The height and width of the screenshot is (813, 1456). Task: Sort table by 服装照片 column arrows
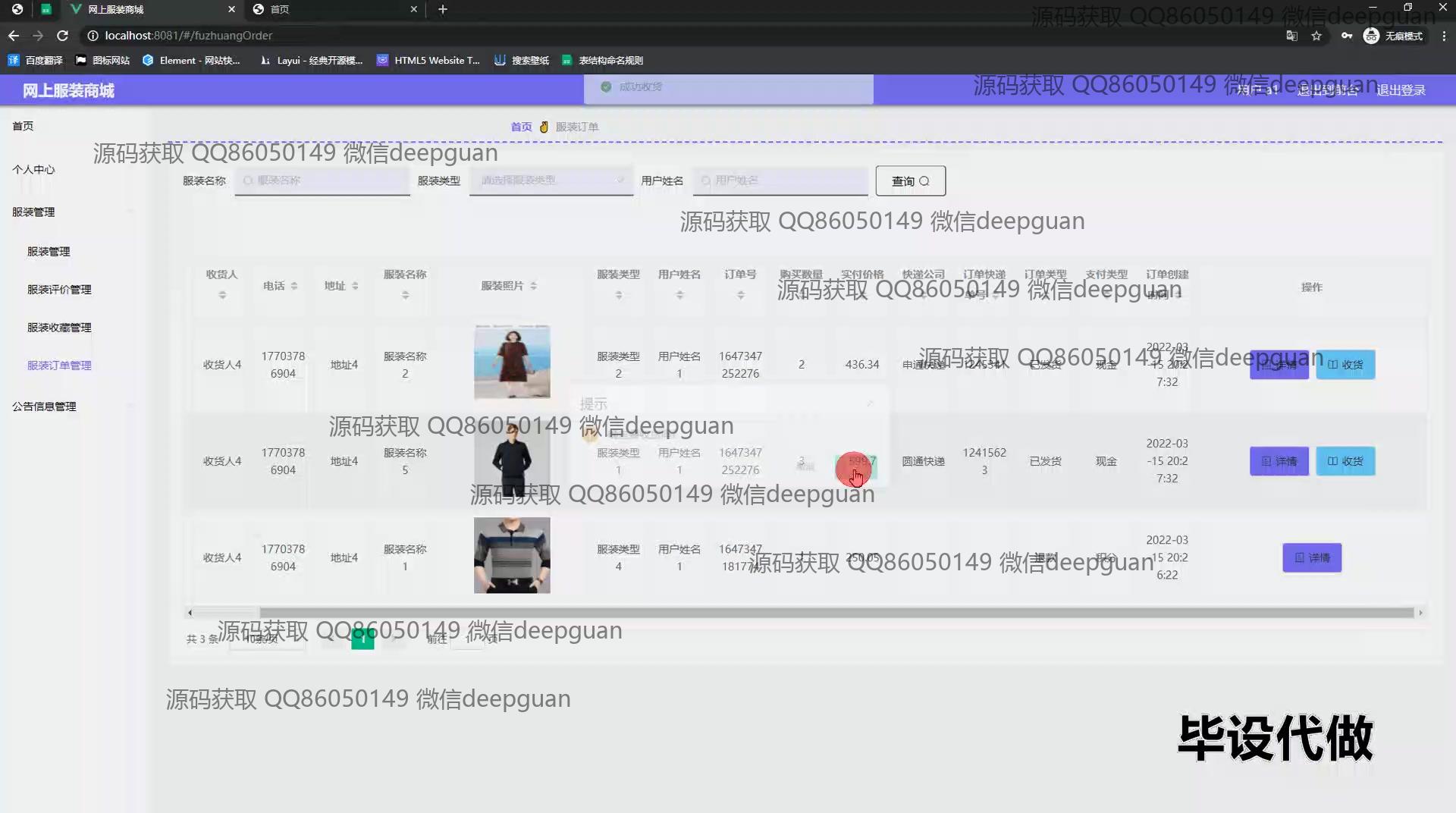point(534,286)
